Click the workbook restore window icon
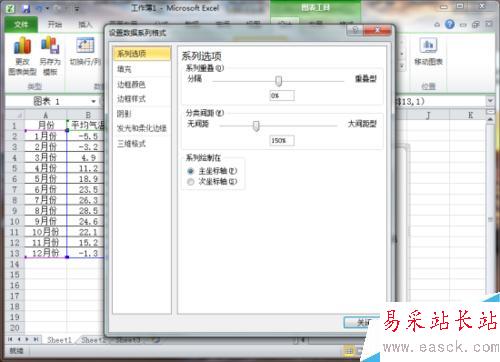The width and height of the screenshot is (500, 362). tap(476, 24)
